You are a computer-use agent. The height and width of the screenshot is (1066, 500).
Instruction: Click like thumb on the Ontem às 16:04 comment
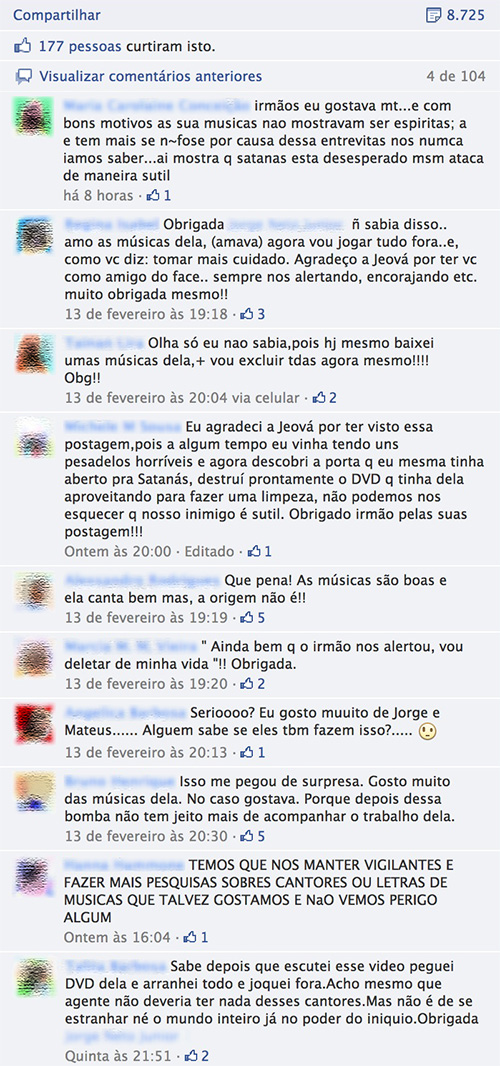click(x=191, y=938)
